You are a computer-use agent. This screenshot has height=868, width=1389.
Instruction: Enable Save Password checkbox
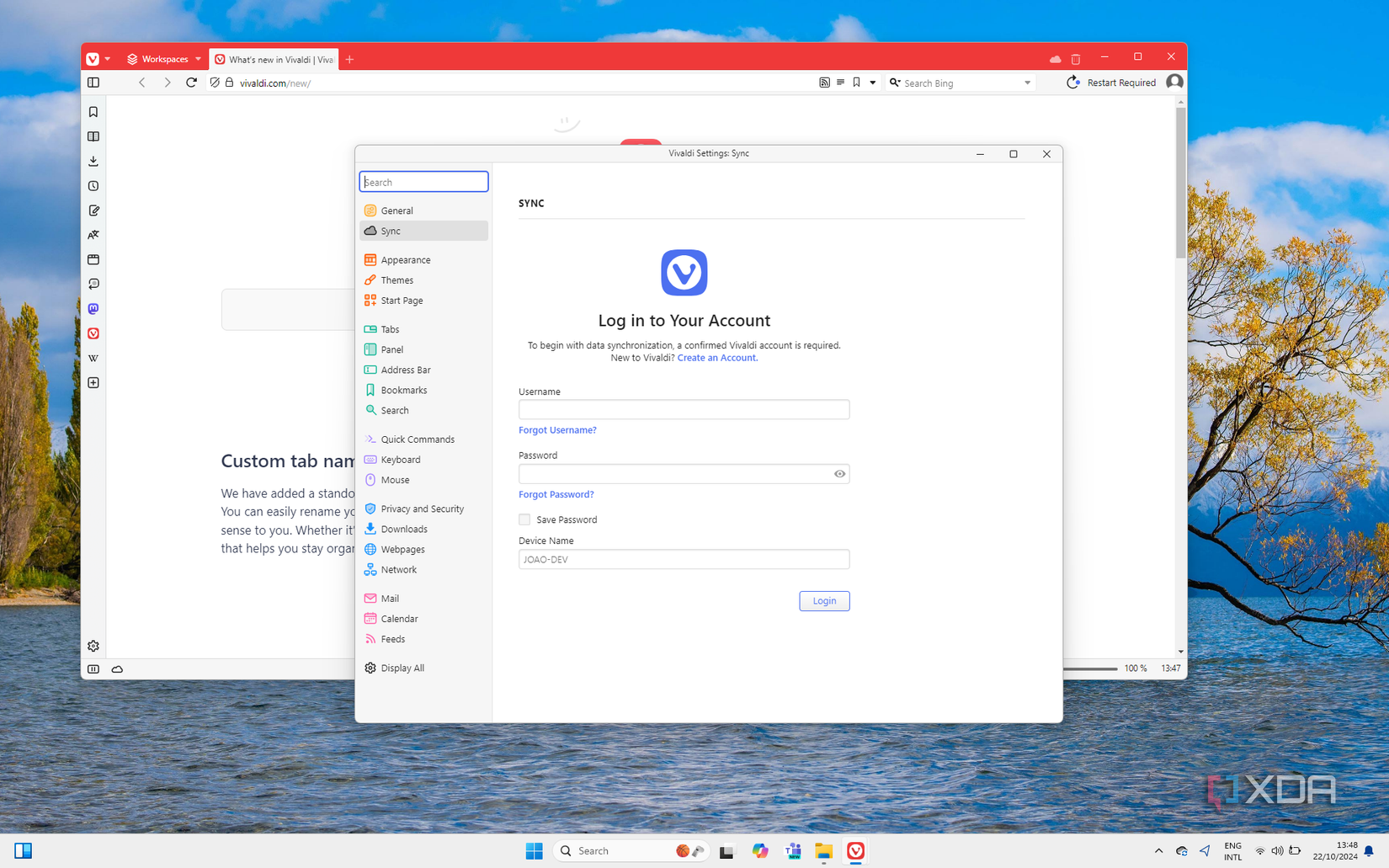pos(524,519)
